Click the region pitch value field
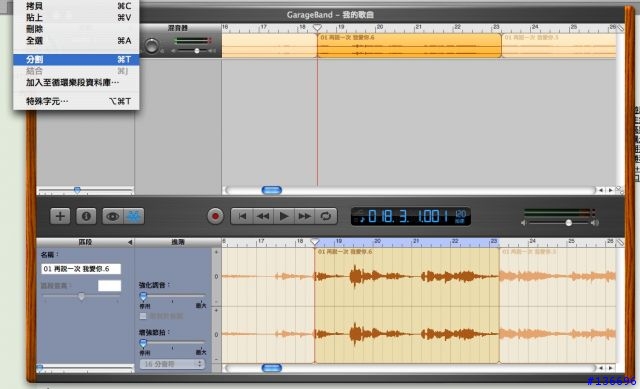Screen dimensions: 640x389 109,286
